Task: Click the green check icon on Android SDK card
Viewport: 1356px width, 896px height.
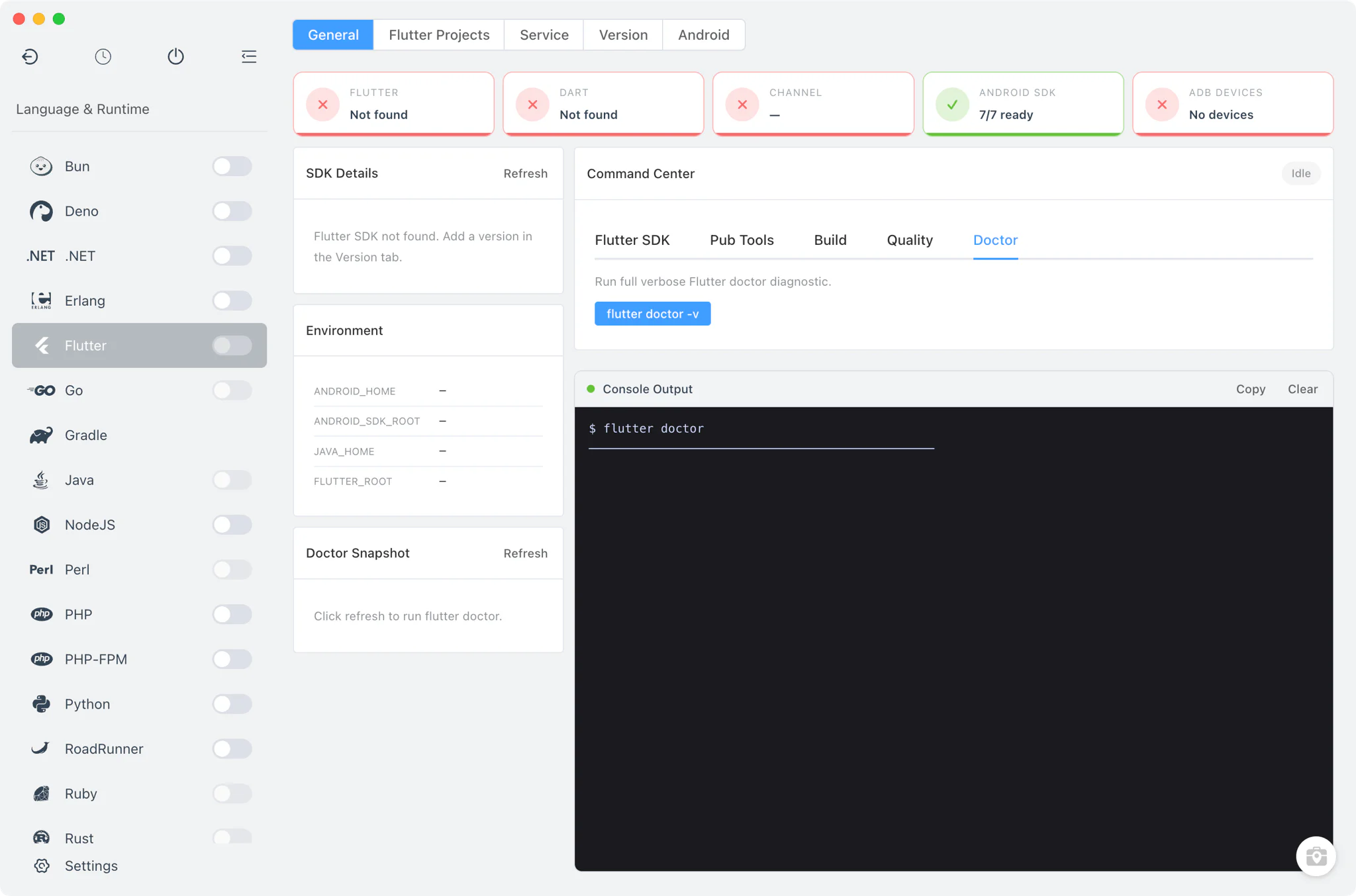Action: point(952,105)
